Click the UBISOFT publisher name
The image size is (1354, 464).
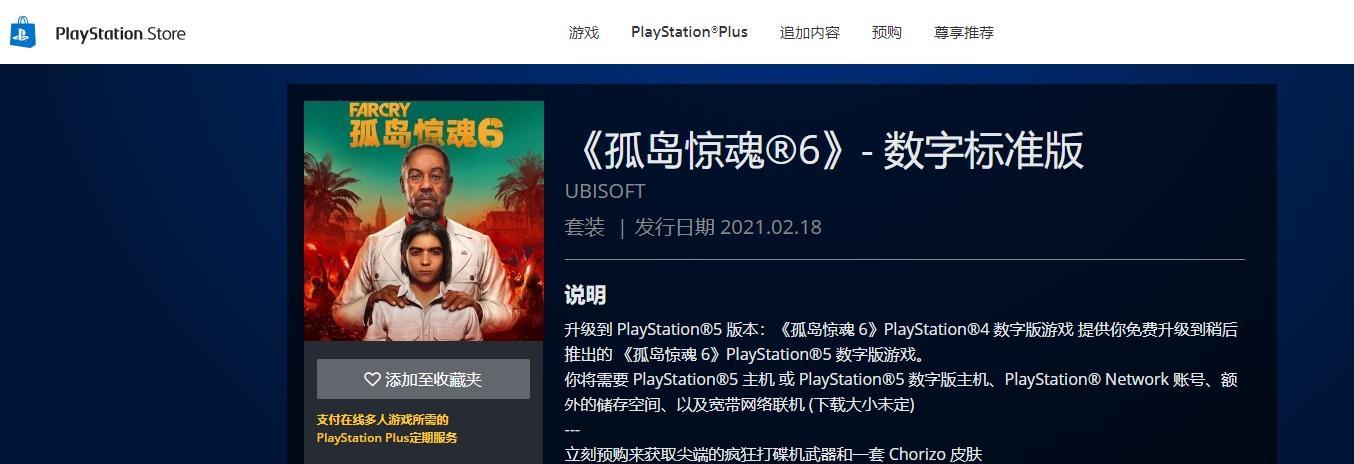605,191
